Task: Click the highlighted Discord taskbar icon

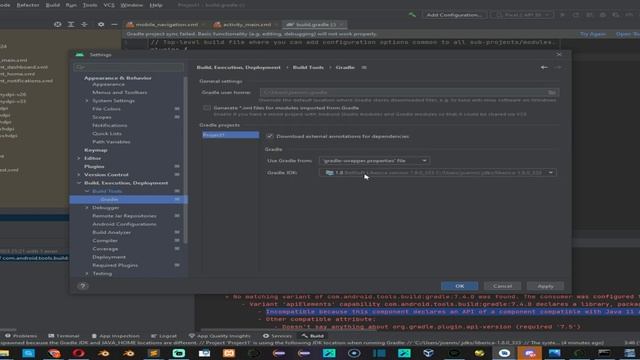Action: 530,353
